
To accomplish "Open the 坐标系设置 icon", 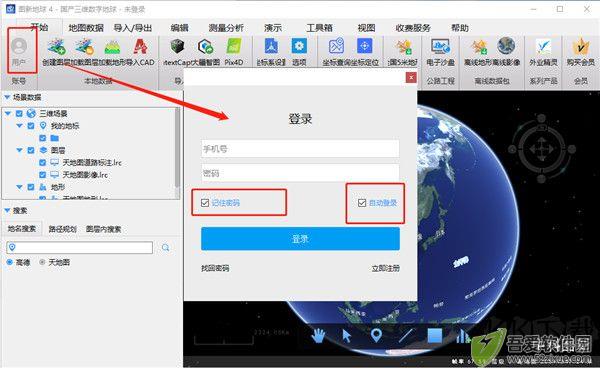I will click(271, 47).
